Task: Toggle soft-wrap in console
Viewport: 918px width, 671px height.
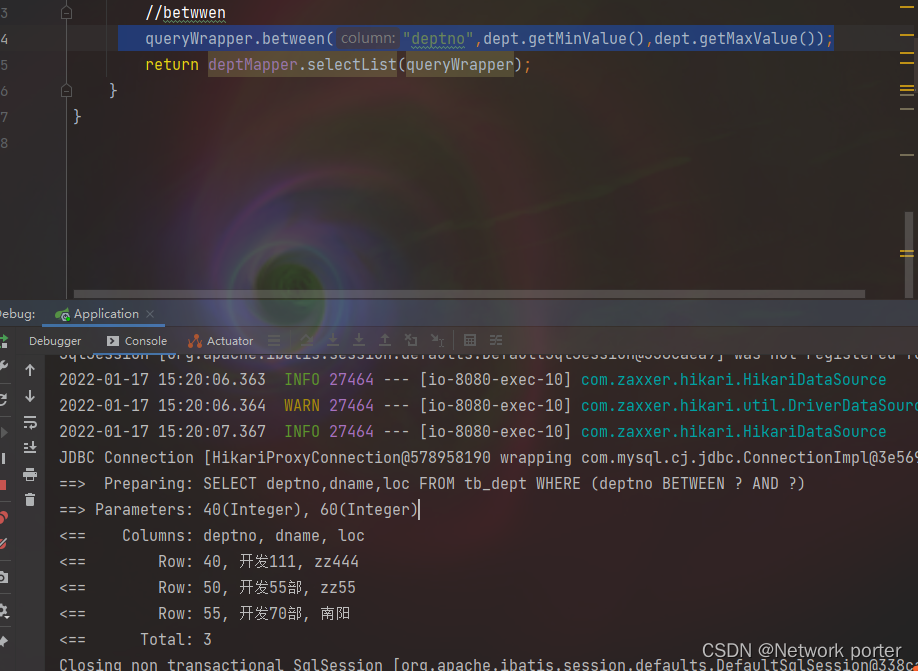Action: coord(30,422)
